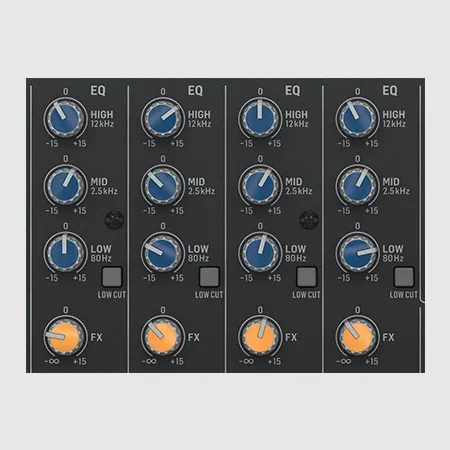Click the MID 2.5kHz label in channel four

pos(396,186)
